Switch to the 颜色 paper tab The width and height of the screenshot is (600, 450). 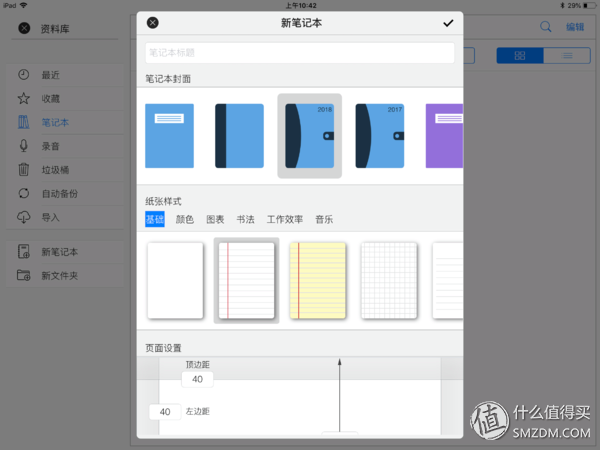pyautogui.click(x=185, y=219)
